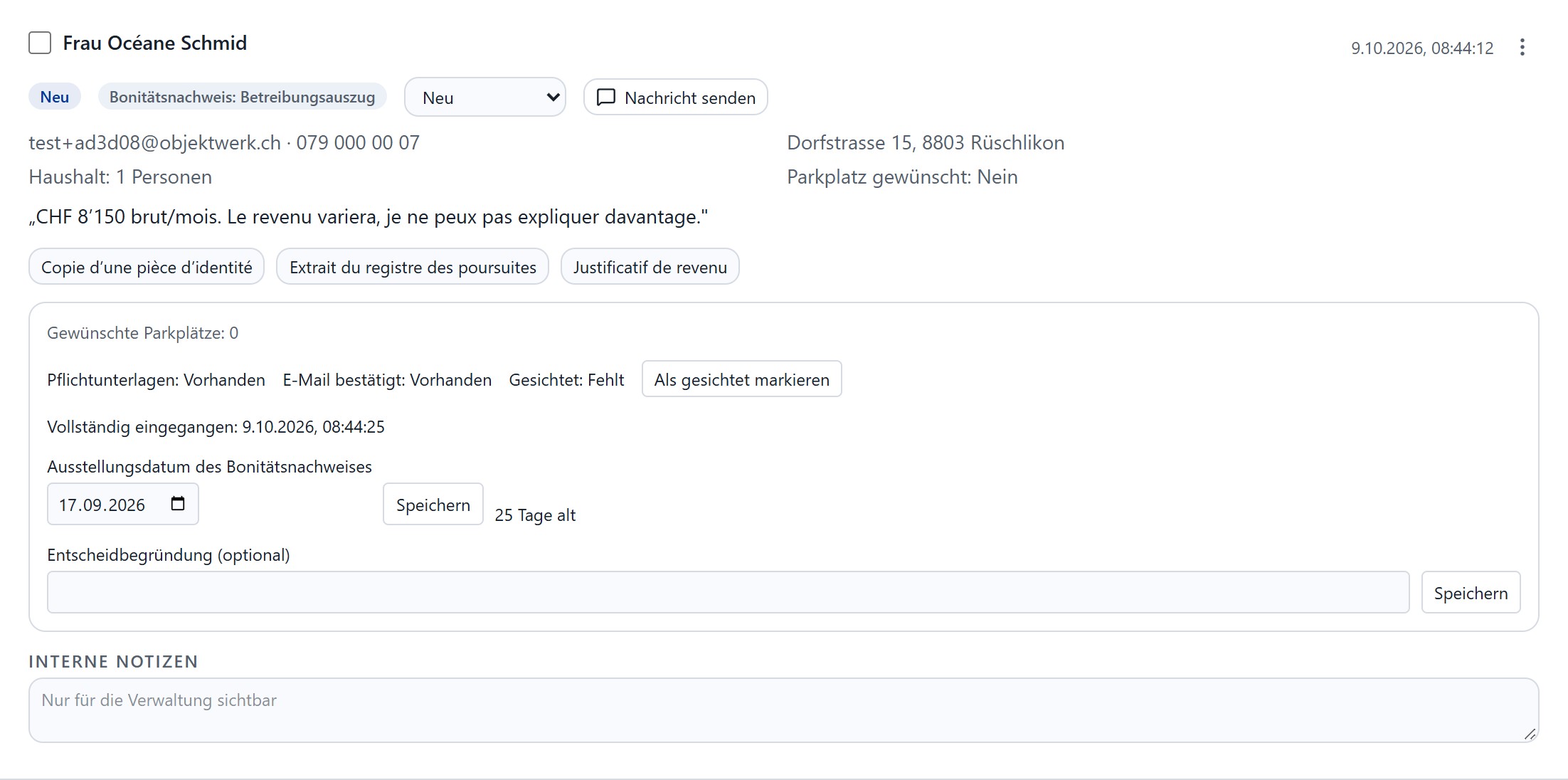Click into the Interne Notizen textarea
Viewport: 1568px width, 780px height.
coord(783,710)
